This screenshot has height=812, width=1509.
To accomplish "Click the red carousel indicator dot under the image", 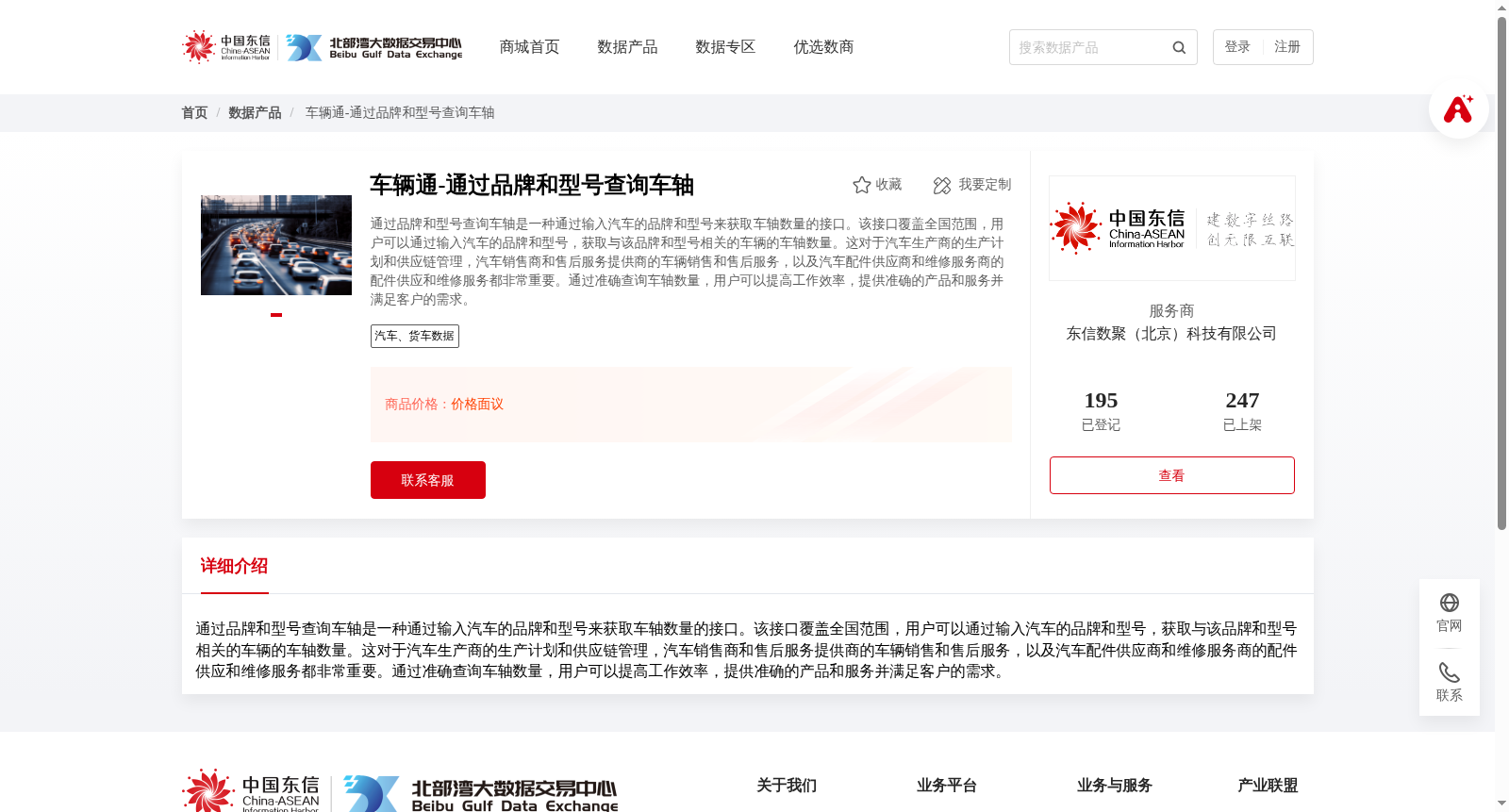I will (x=276, y=315).
